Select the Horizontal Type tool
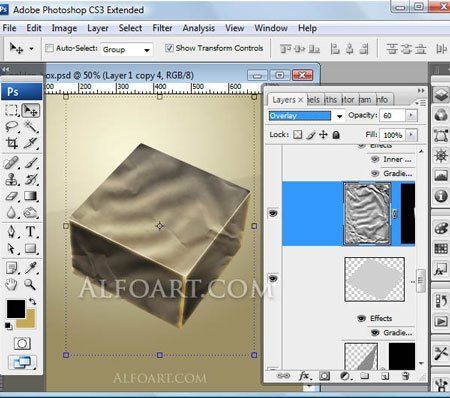 (30, 232)
